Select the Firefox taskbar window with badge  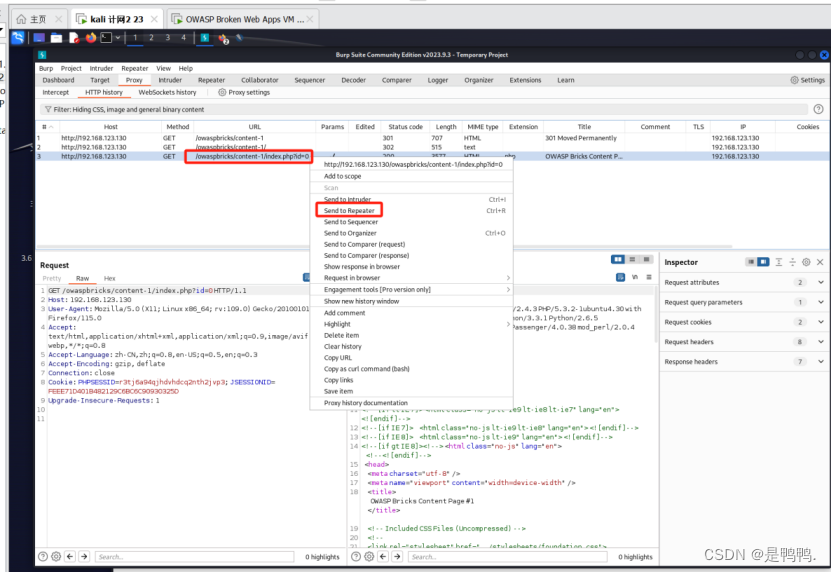tap(224, 38)
